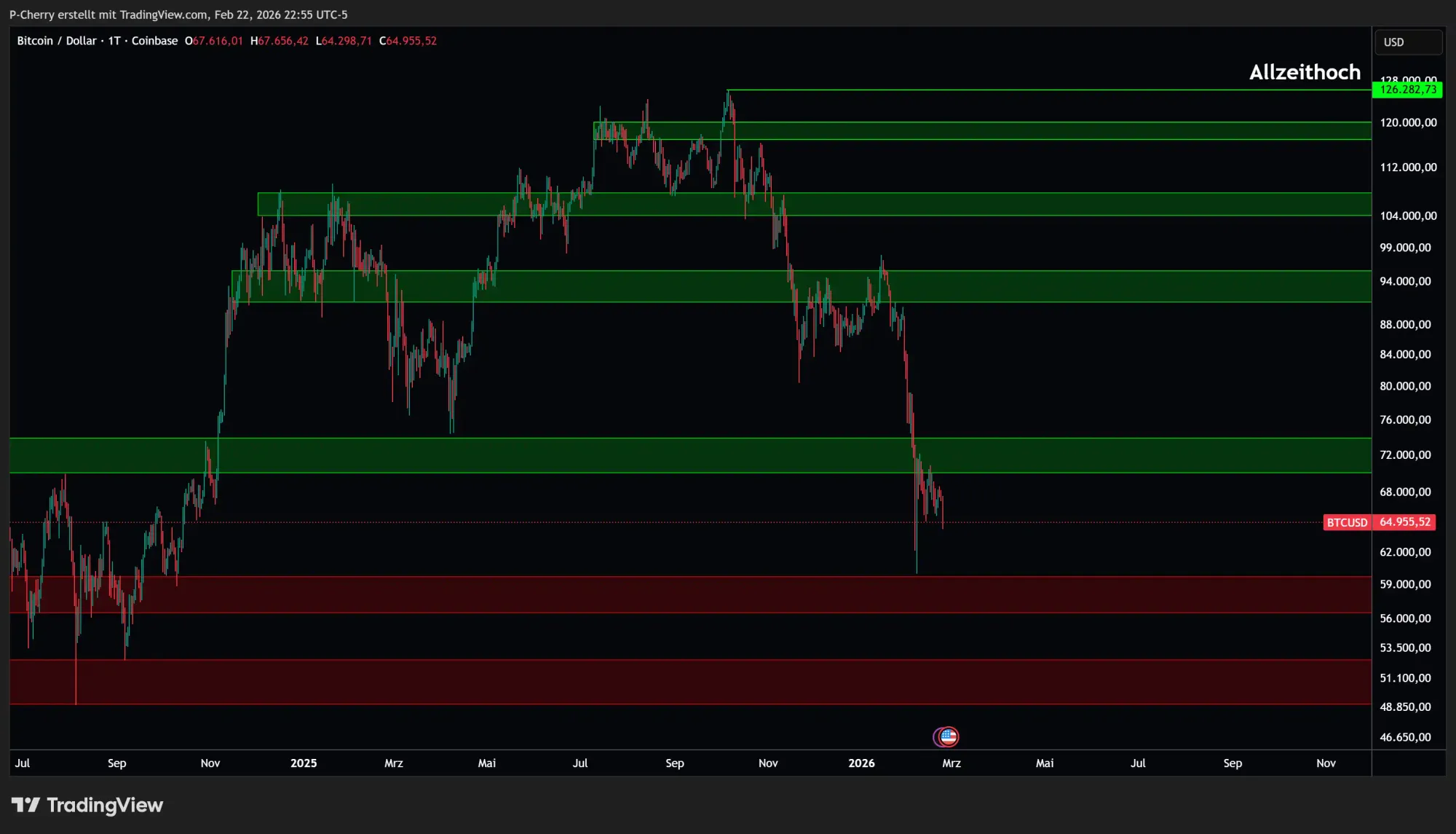Screen dimensions: 1456x834
Task: Open the USD currency selector top right
Action: click(1408, 42)
